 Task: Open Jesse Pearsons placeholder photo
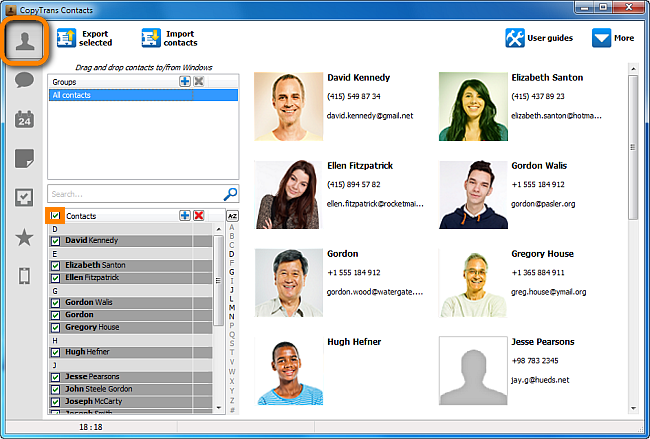coord(473,371)
